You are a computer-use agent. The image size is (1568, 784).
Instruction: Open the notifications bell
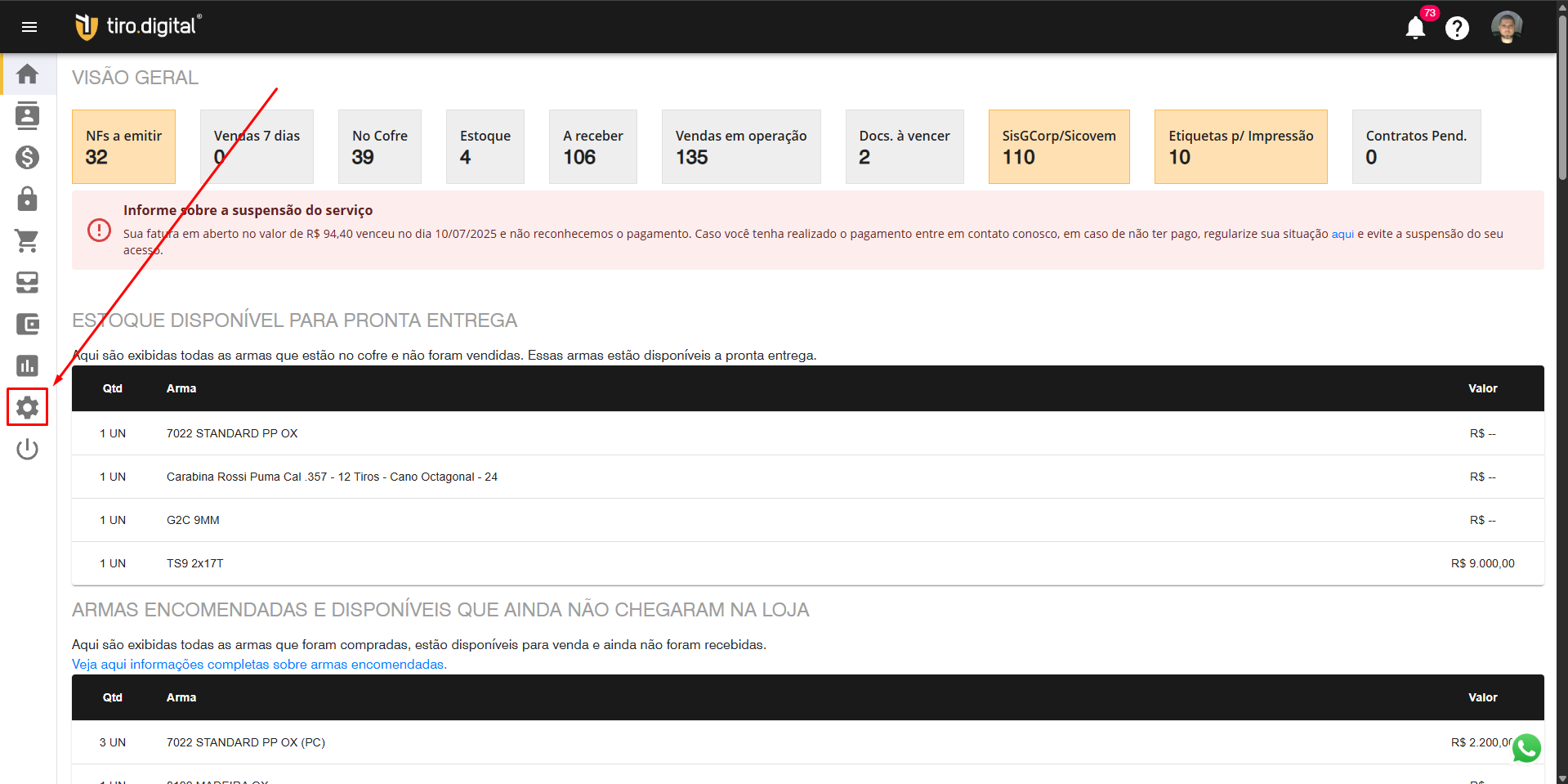[1415, 28]
